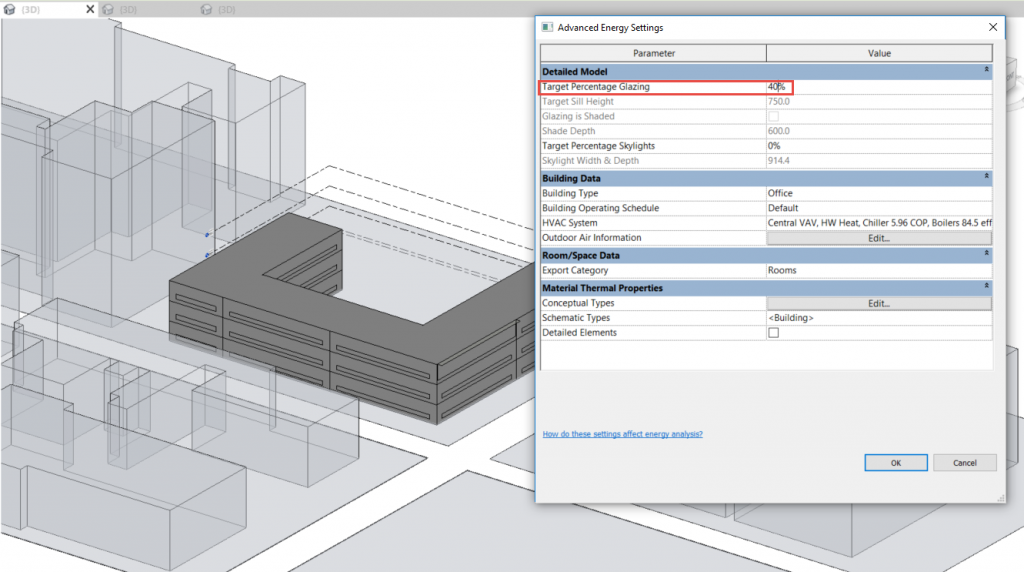
Task: Close the active (3D) view tab
Action: (90, 9)
